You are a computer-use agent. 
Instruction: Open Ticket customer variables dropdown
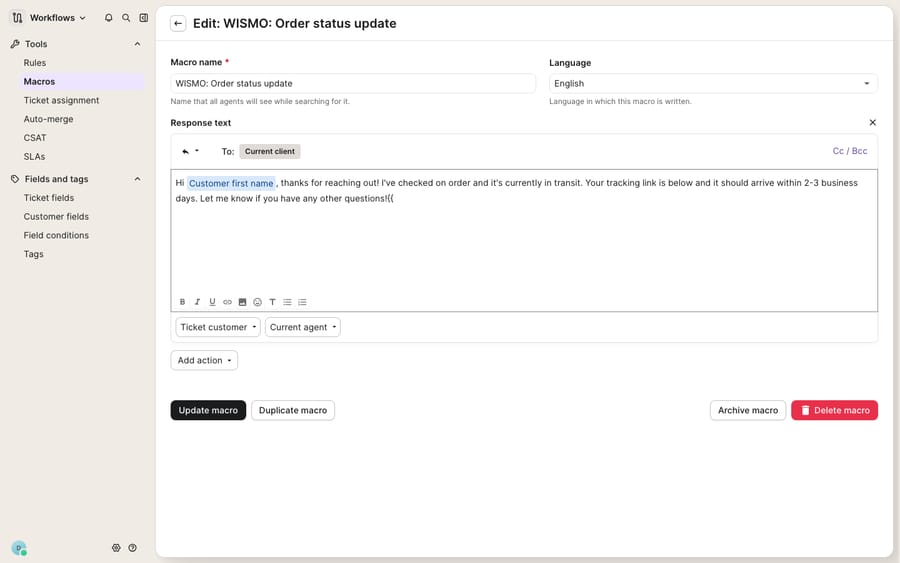pos(218,327)
